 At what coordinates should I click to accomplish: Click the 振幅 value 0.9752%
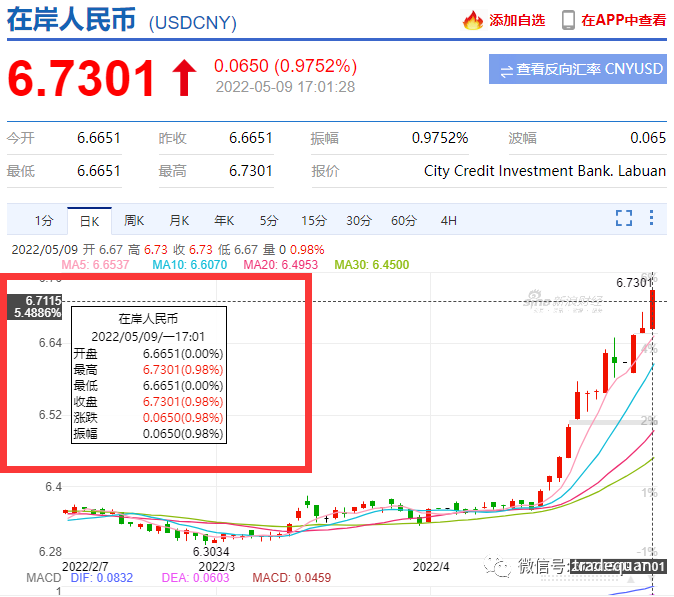440,138
